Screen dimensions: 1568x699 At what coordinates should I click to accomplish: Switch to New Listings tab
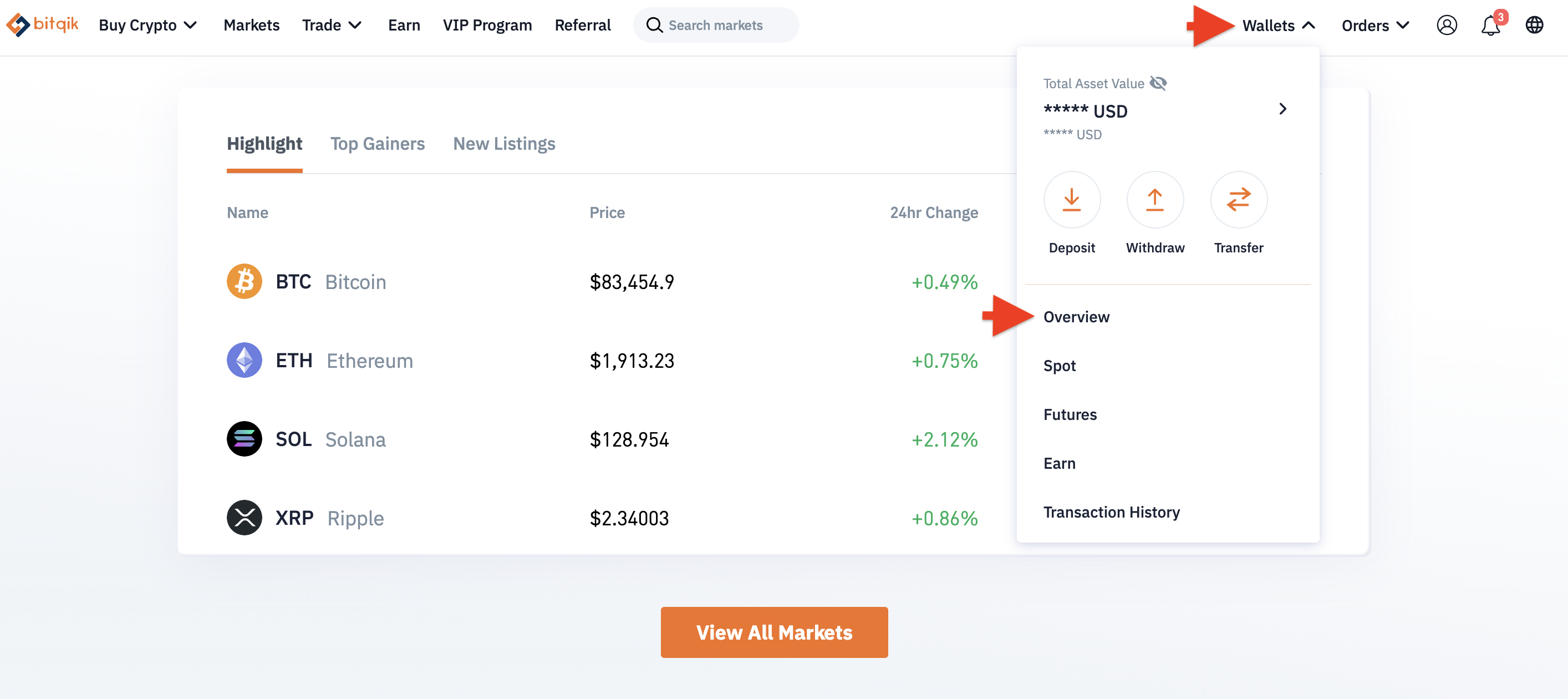(x=504, y=144)
